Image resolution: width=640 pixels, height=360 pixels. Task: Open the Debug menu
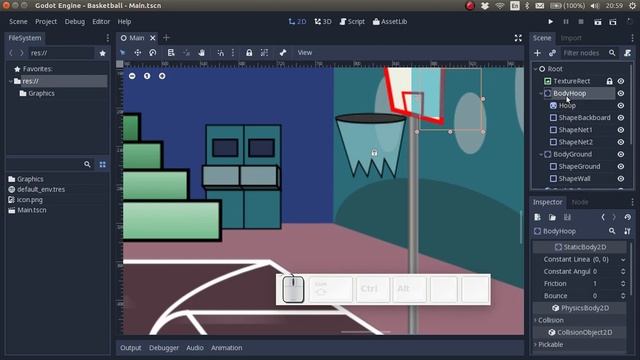(x=75, y=22)
